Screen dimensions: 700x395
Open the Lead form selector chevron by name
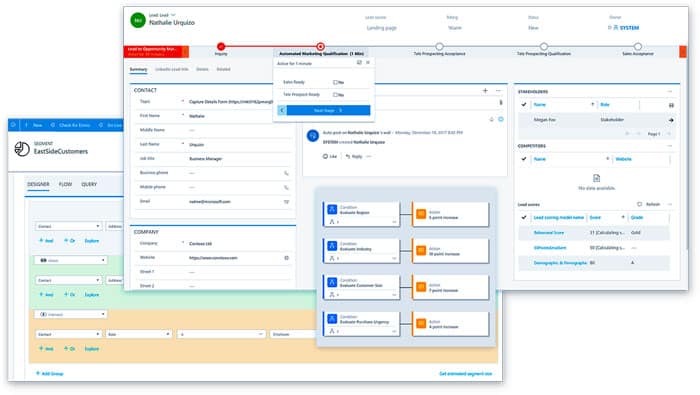coord(173,15)
